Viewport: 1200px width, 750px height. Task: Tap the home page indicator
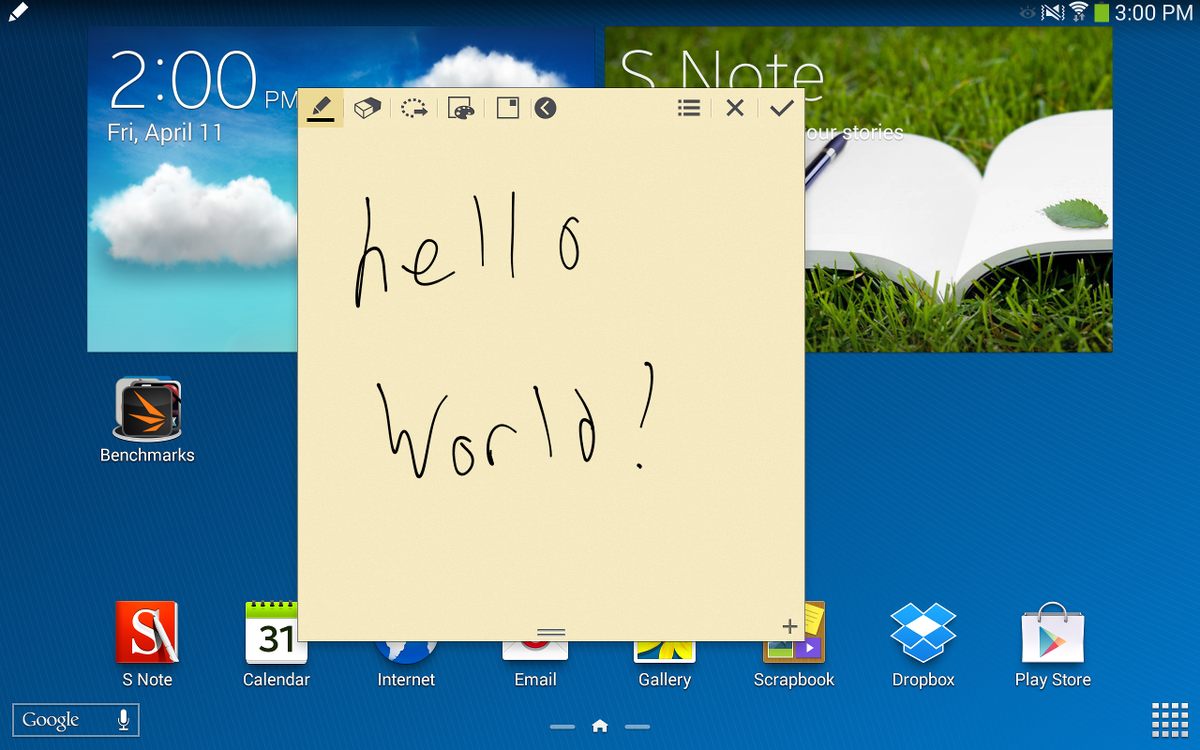tap(600, 726)
